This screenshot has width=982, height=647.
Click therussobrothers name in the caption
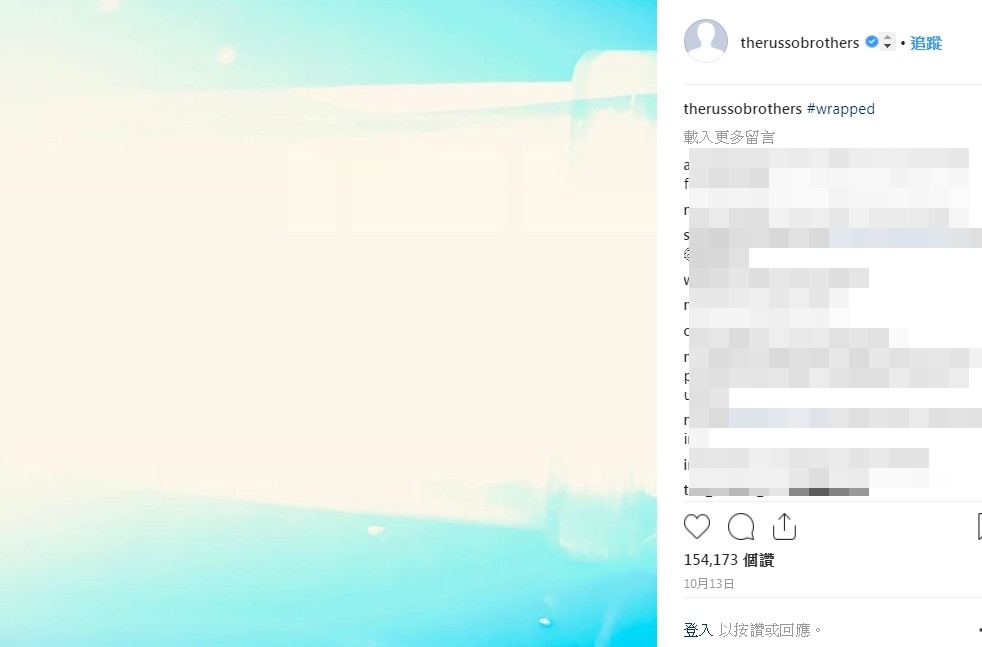(743, 109)
